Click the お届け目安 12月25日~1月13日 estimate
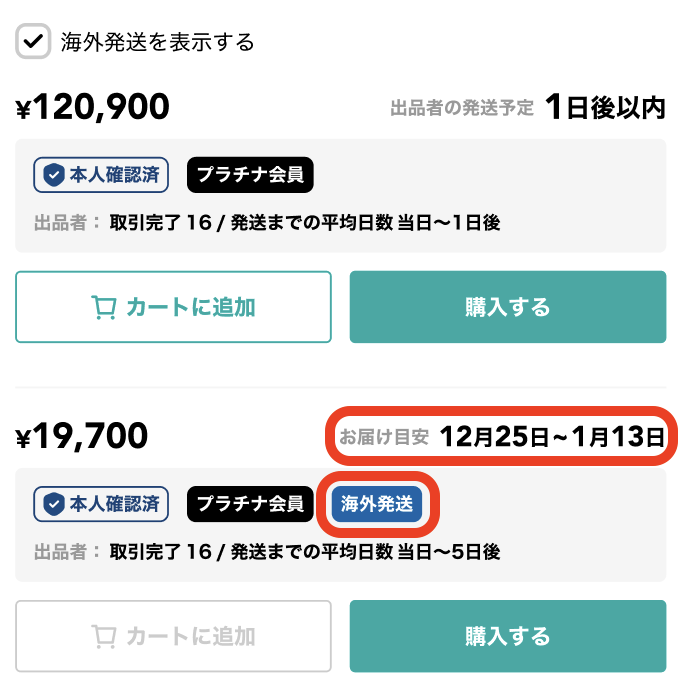 tap(502, 436)
